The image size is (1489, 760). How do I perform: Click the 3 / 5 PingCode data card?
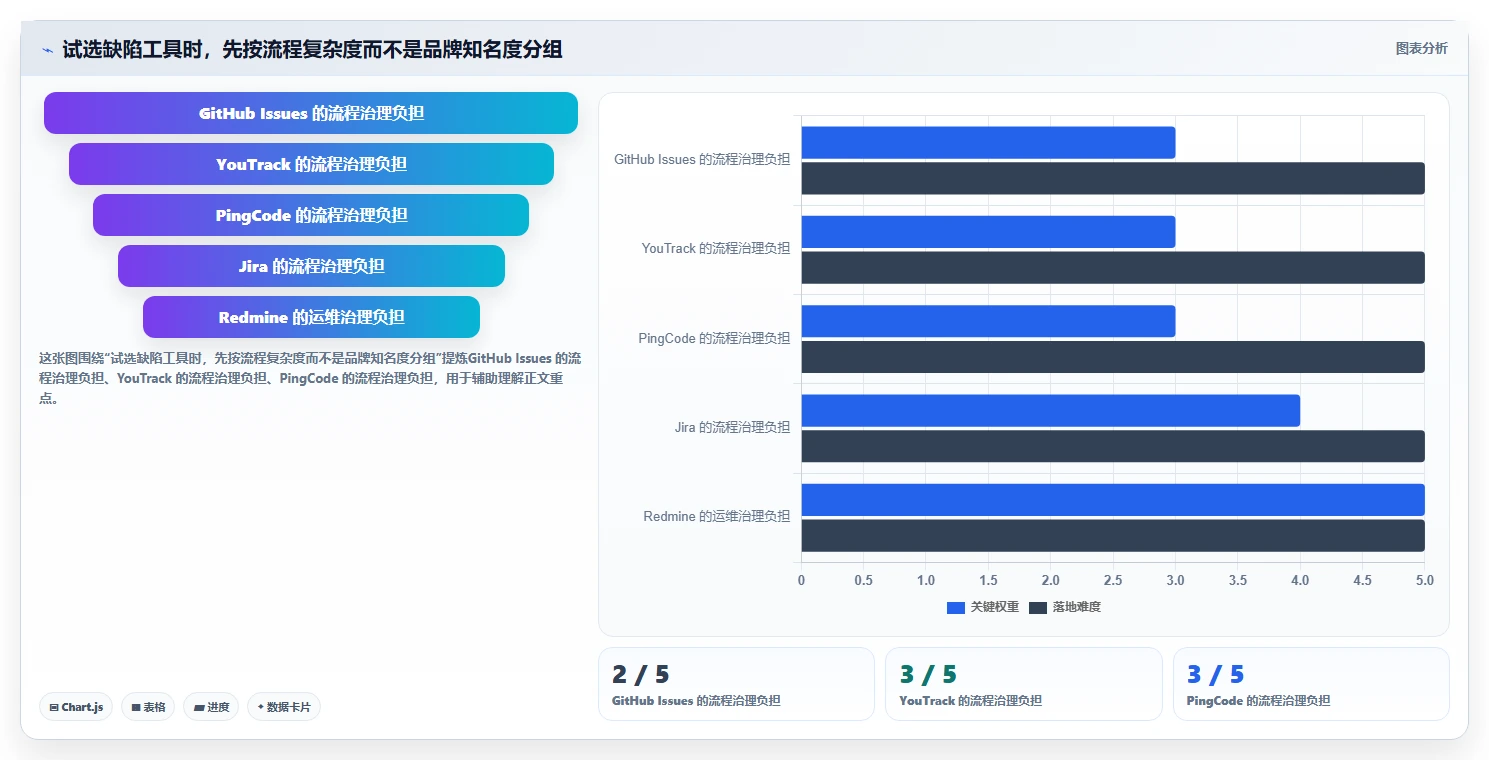pos(1311,684)
